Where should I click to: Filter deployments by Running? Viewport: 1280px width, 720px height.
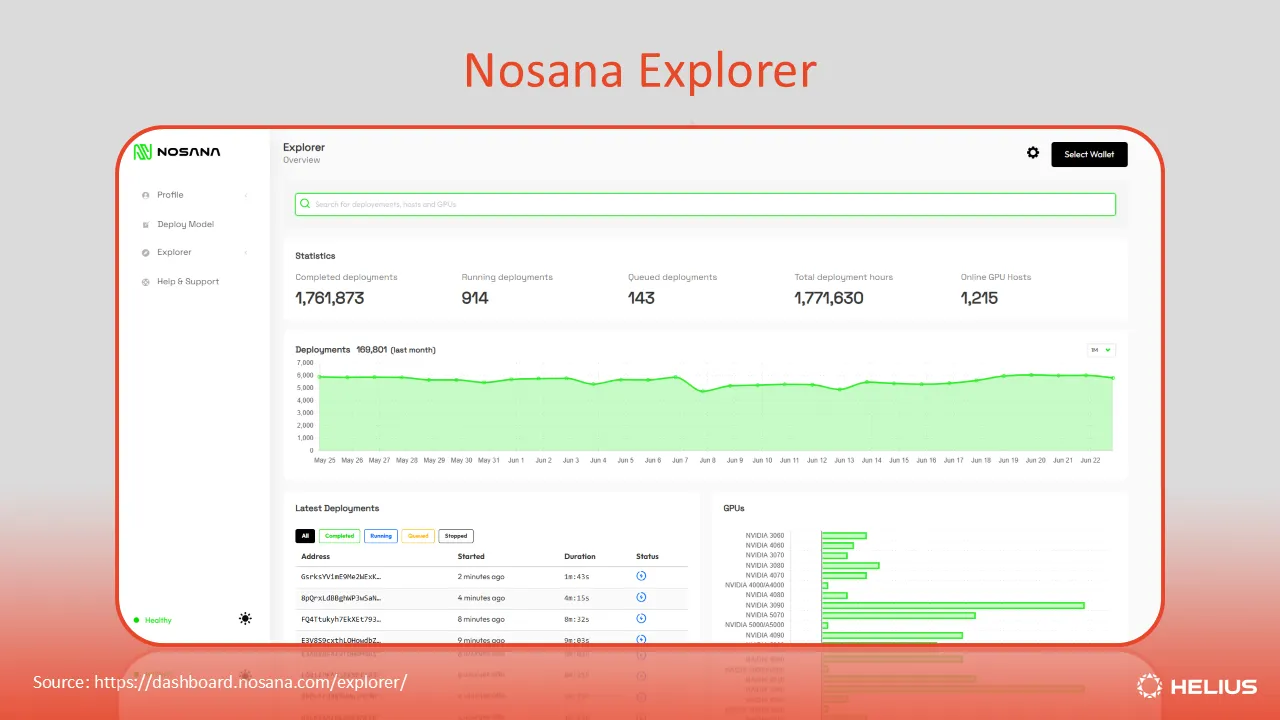(x=381, y=536)
